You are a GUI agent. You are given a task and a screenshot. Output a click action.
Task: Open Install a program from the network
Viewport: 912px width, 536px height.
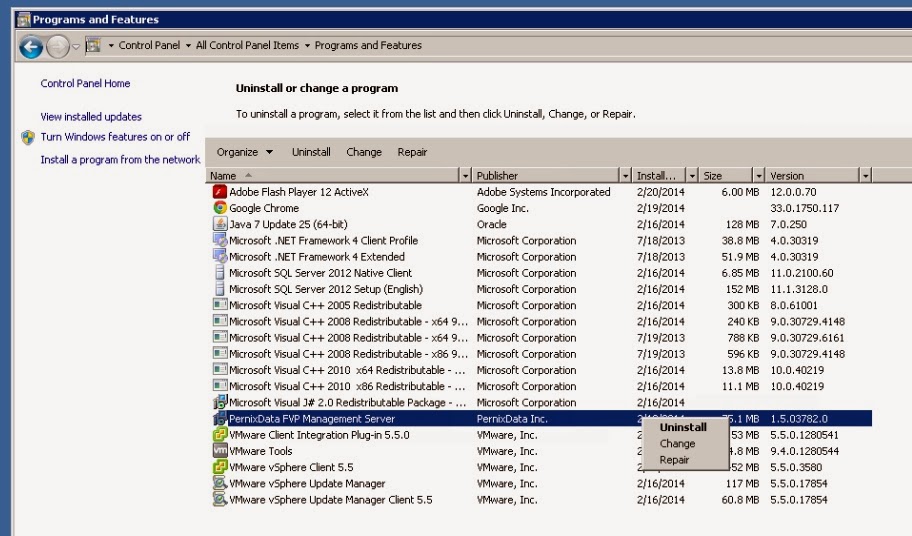(x=120, y=160)
